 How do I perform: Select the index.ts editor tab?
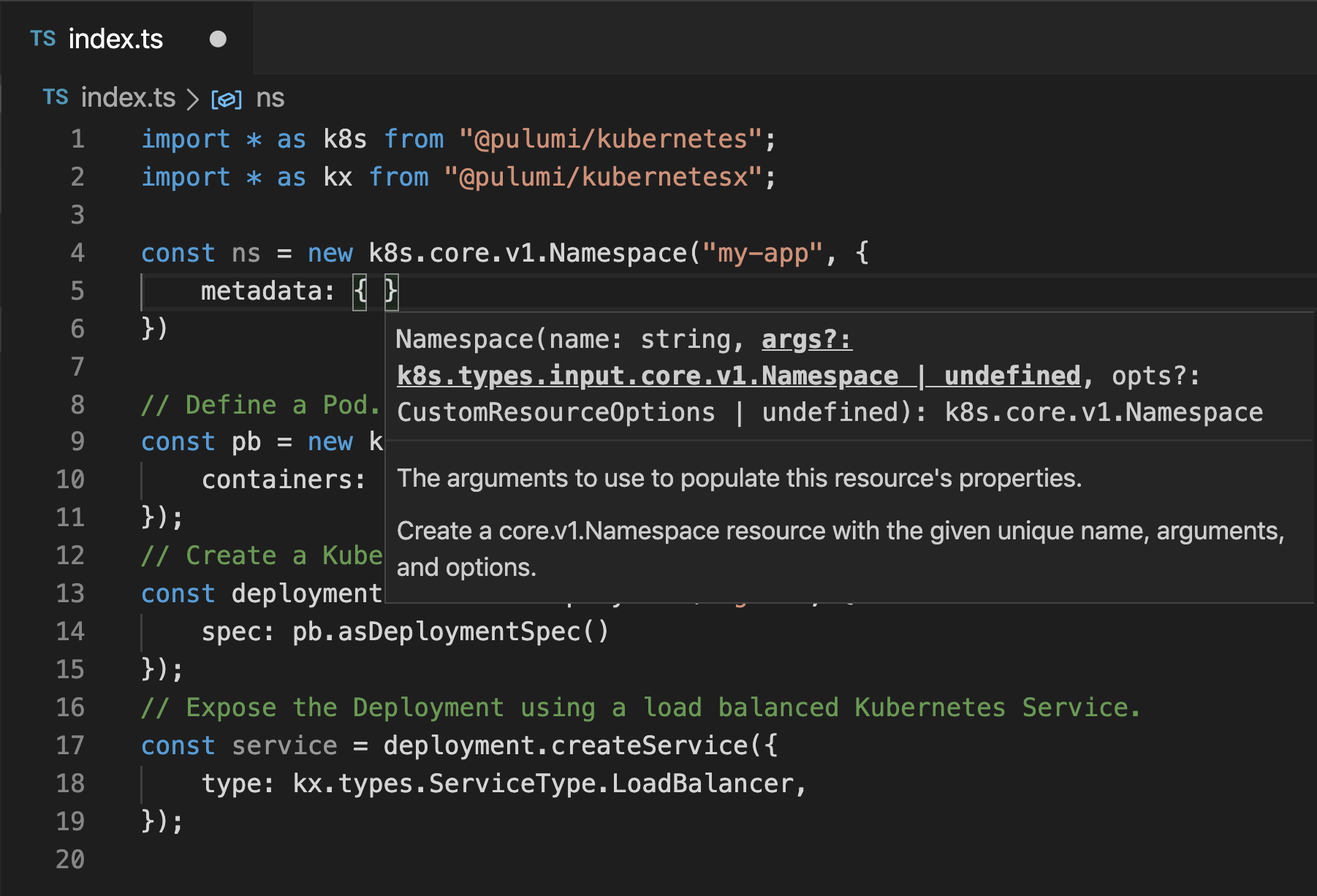(x=115, y=39)
